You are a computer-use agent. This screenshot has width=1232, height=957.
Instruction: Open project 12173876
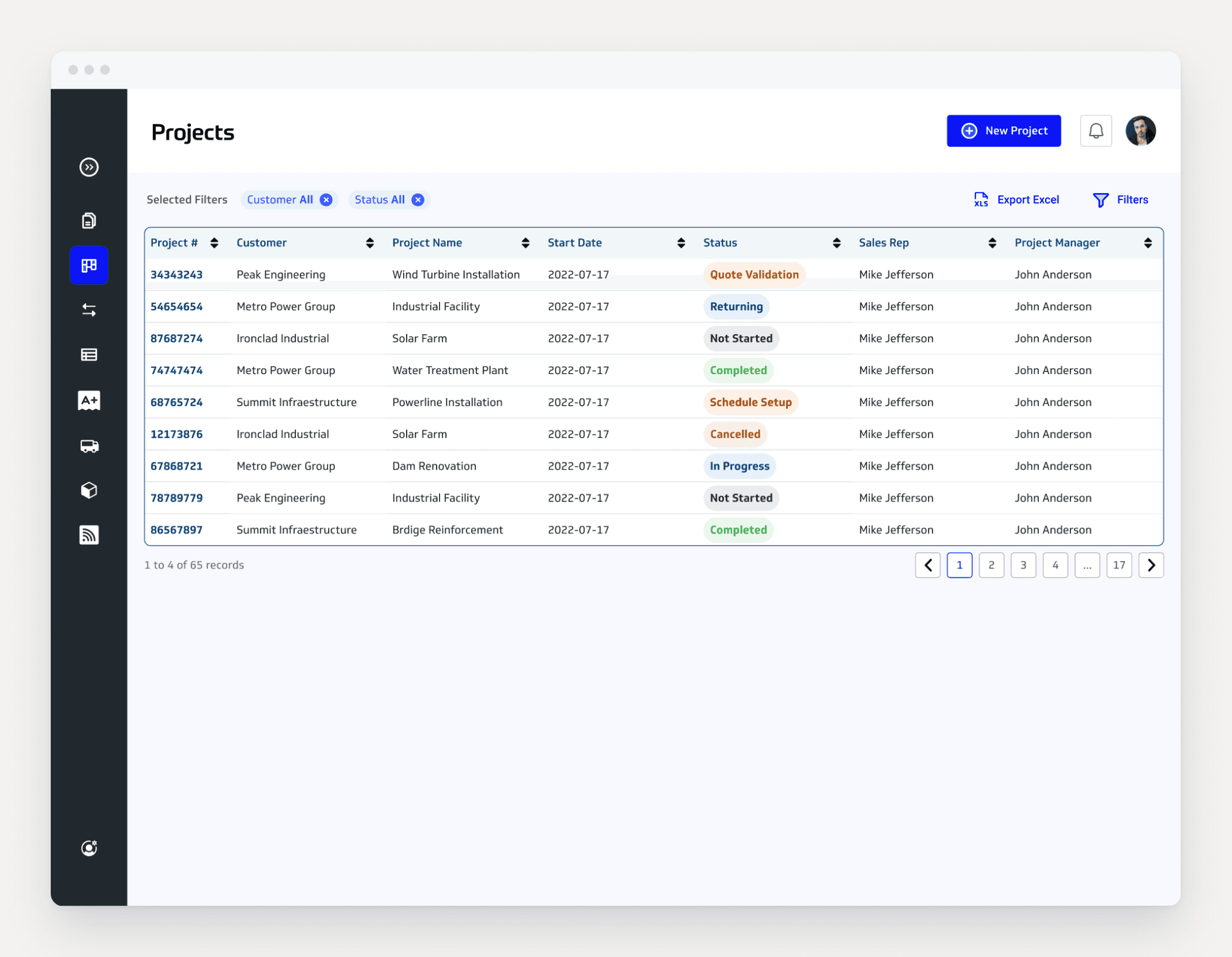click(x=176, y=434)
